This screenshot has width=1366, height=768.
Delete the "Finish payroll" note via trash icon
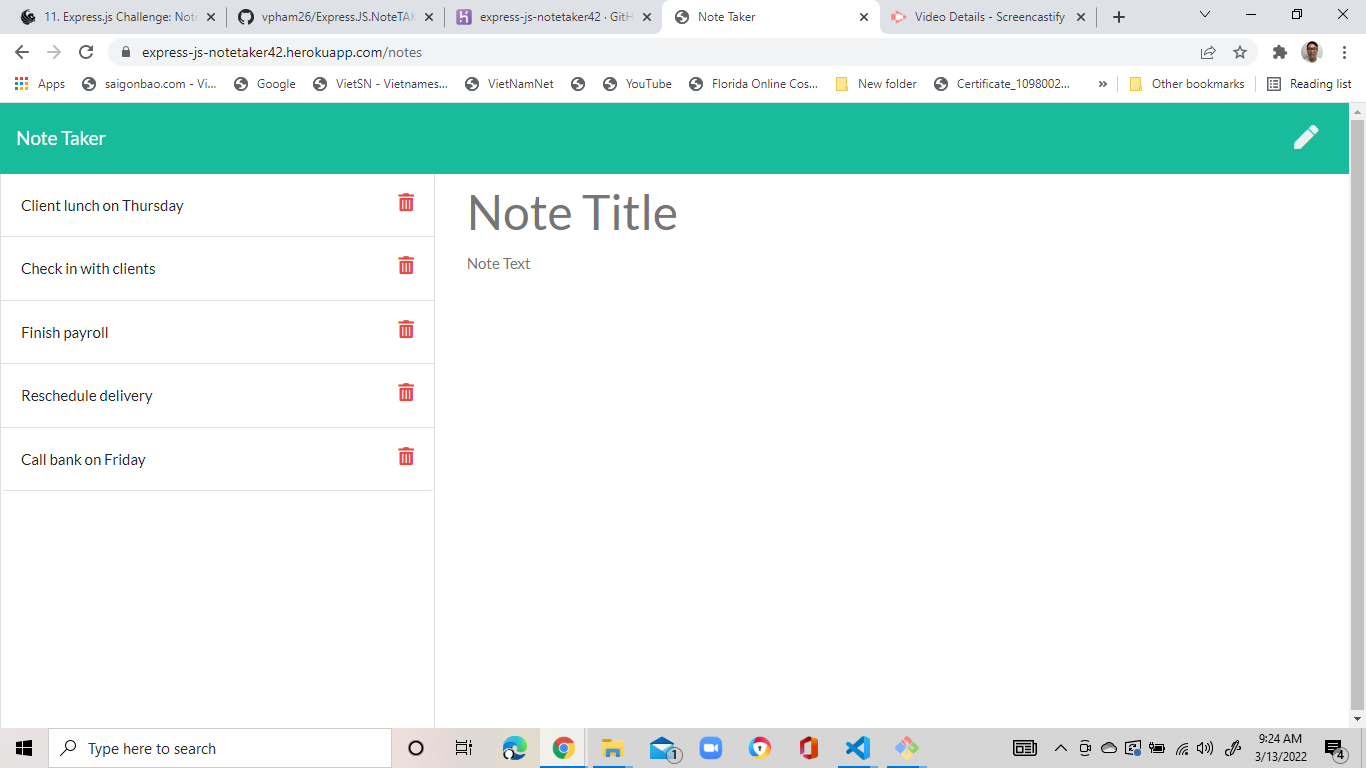[406, 329]
